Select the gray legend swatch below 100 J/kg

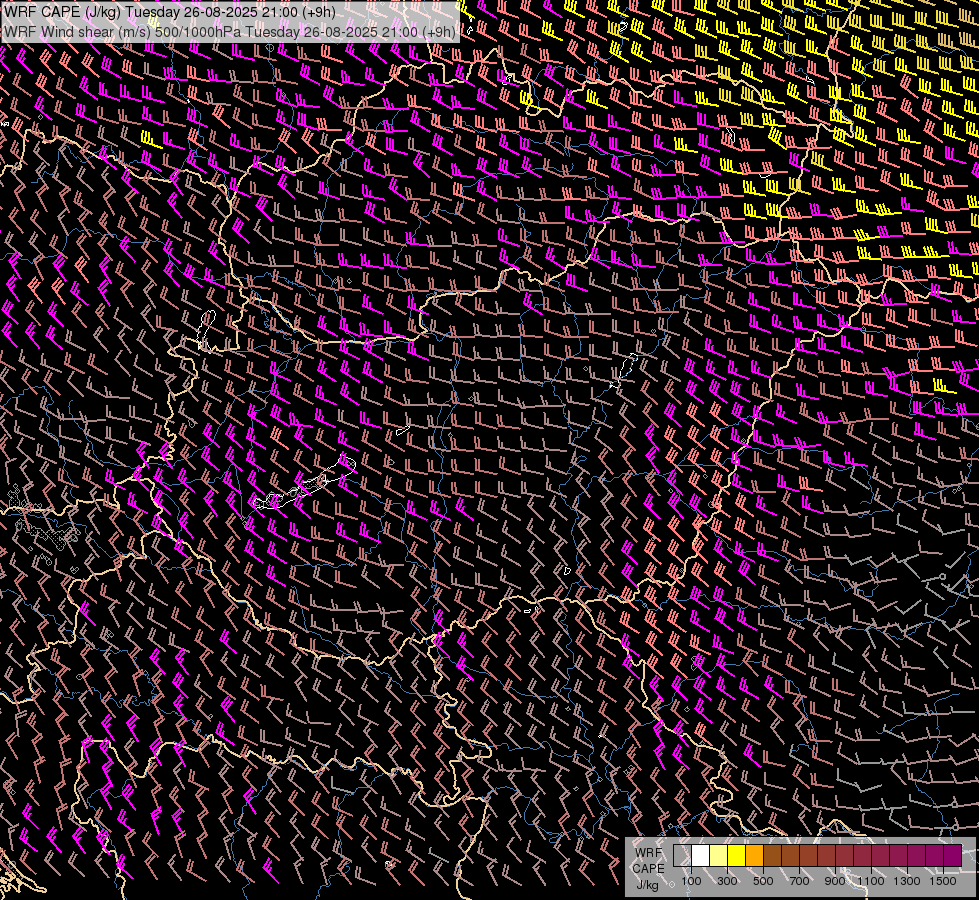[682, 855]
